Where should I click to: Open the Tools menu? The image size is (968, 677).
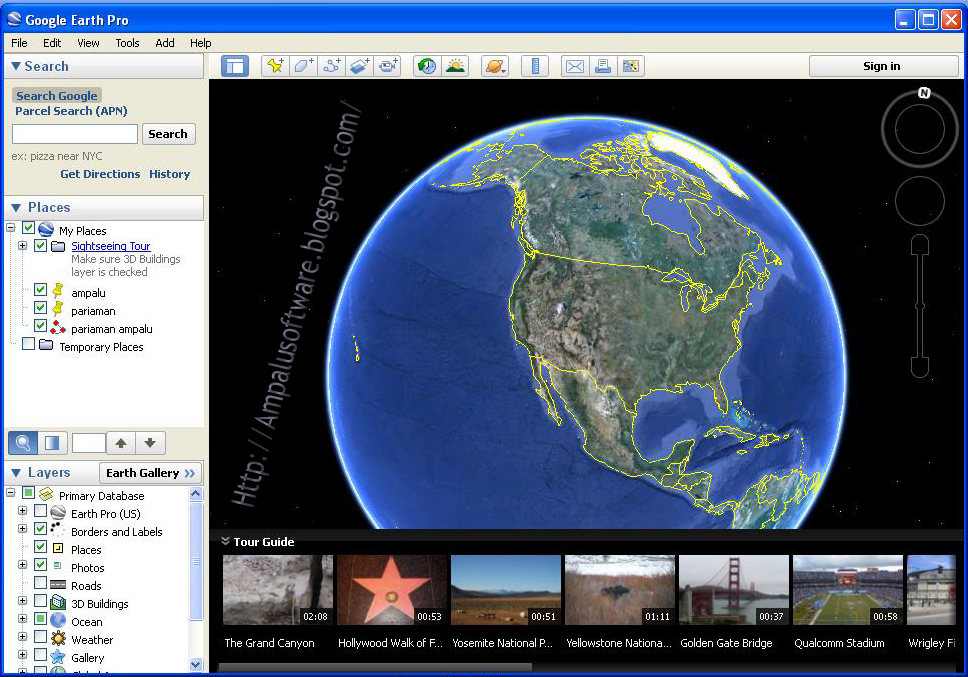(127, 43)
